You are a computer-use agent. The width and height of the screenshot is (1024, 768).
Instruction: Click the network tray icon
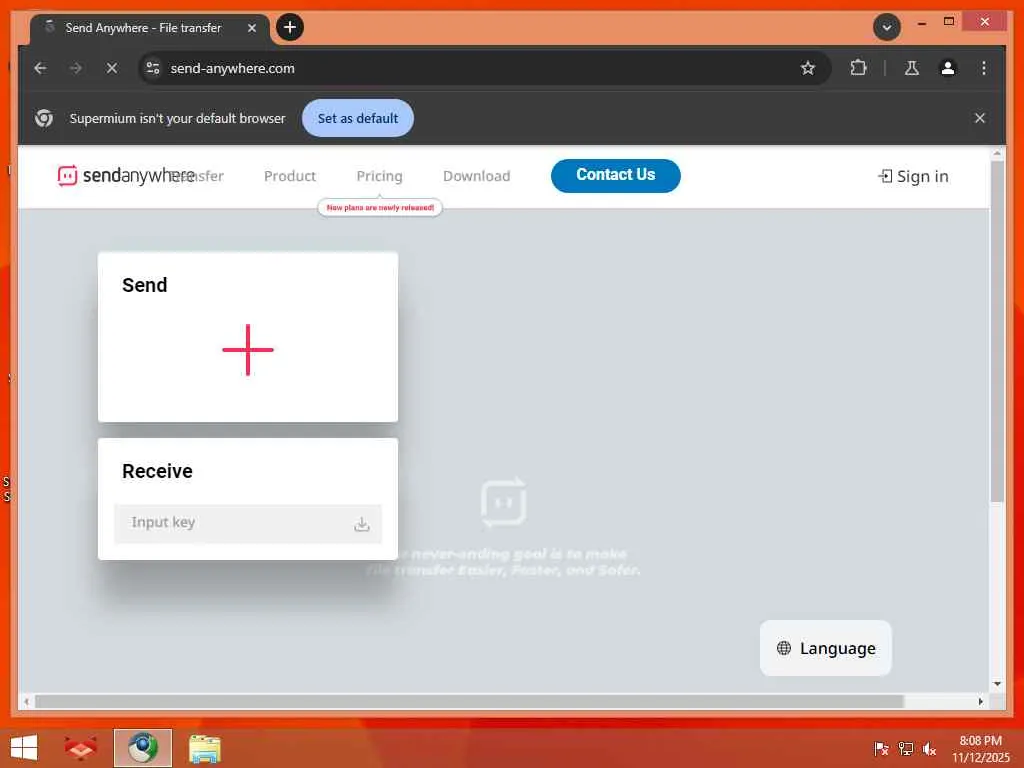click(906, 748)
